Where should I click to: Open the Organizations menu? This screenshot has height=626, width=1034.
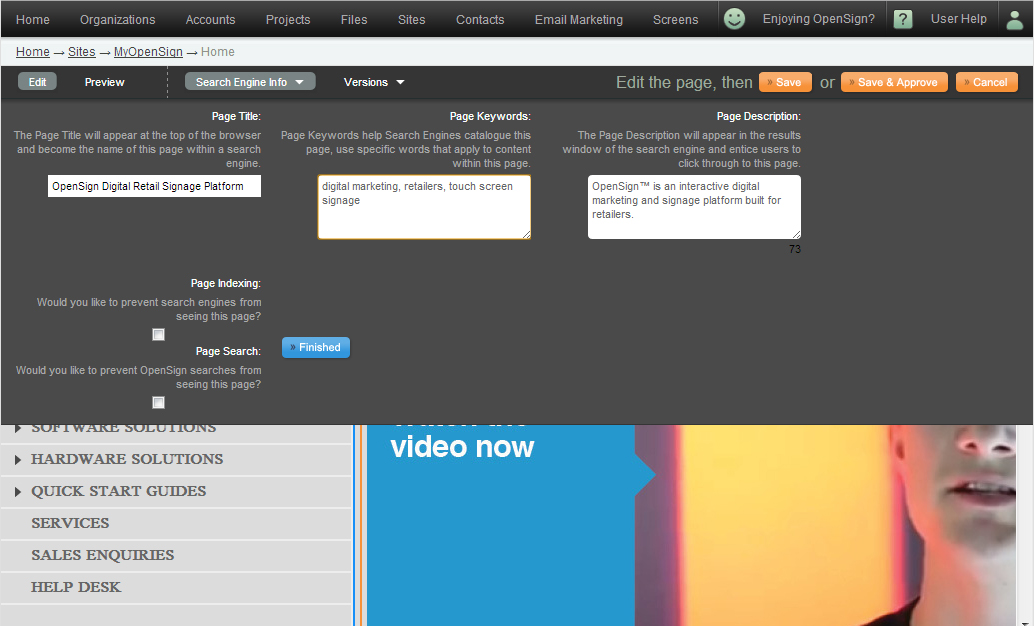coord(117,19)
